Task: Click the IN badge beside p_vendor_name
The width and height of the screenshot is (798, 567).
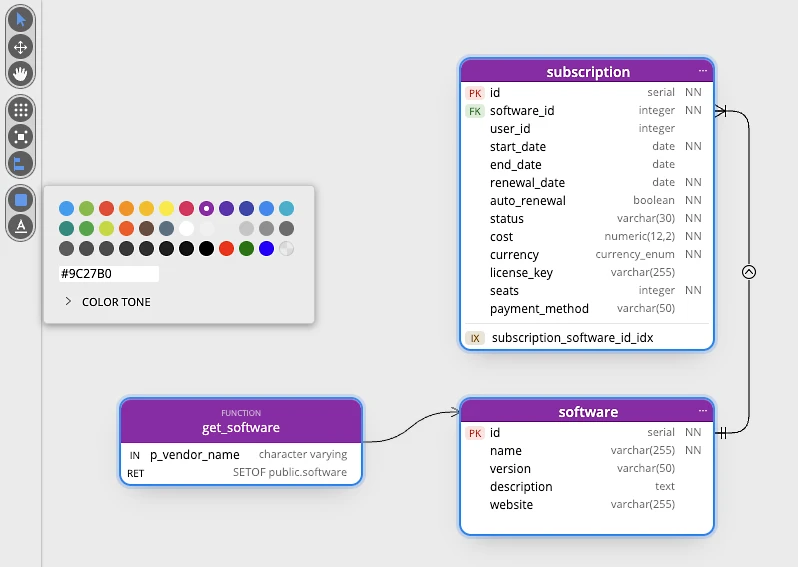Action: [135, 456]
